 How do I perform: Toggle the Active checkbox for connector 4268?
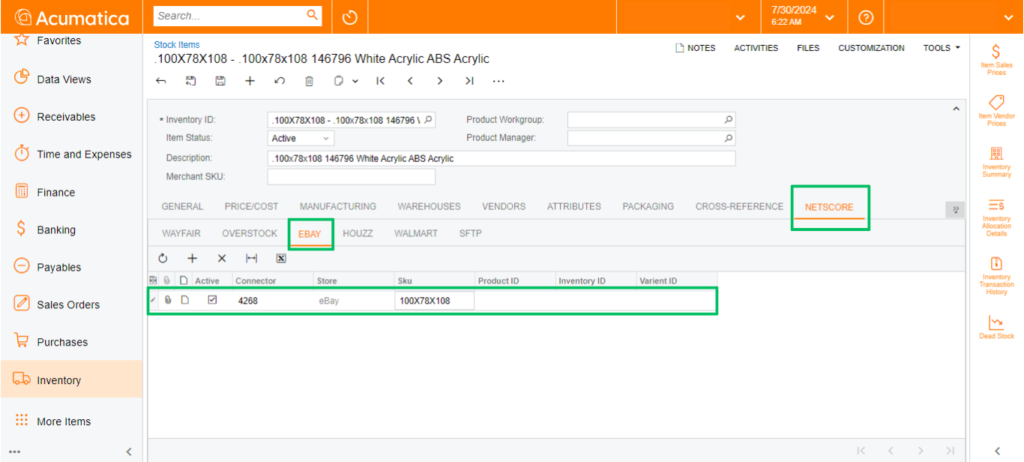[212, 300]
